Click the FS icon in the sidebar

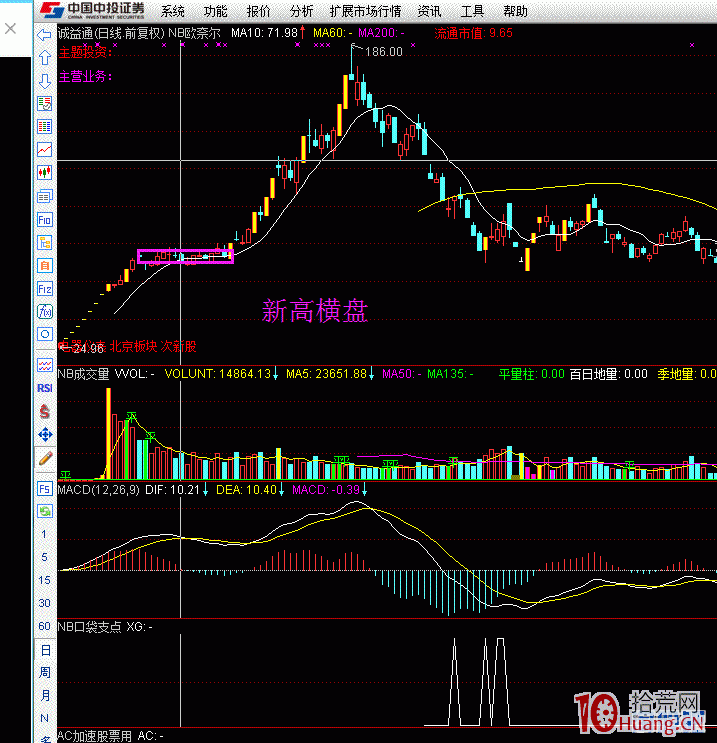pos(45,489)
